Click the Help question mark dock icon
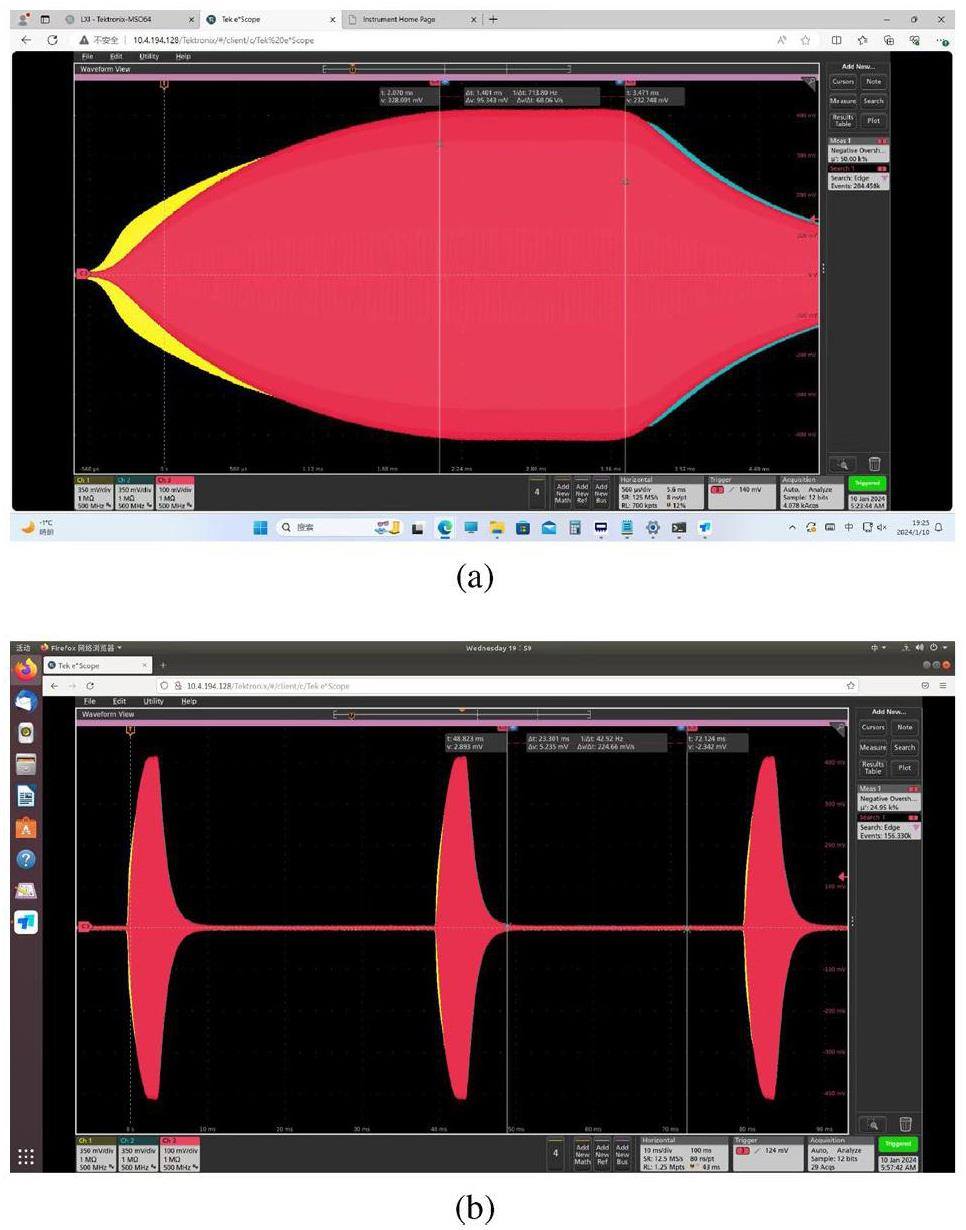Screen dimensions: 966x1230 tap(26, 860)
